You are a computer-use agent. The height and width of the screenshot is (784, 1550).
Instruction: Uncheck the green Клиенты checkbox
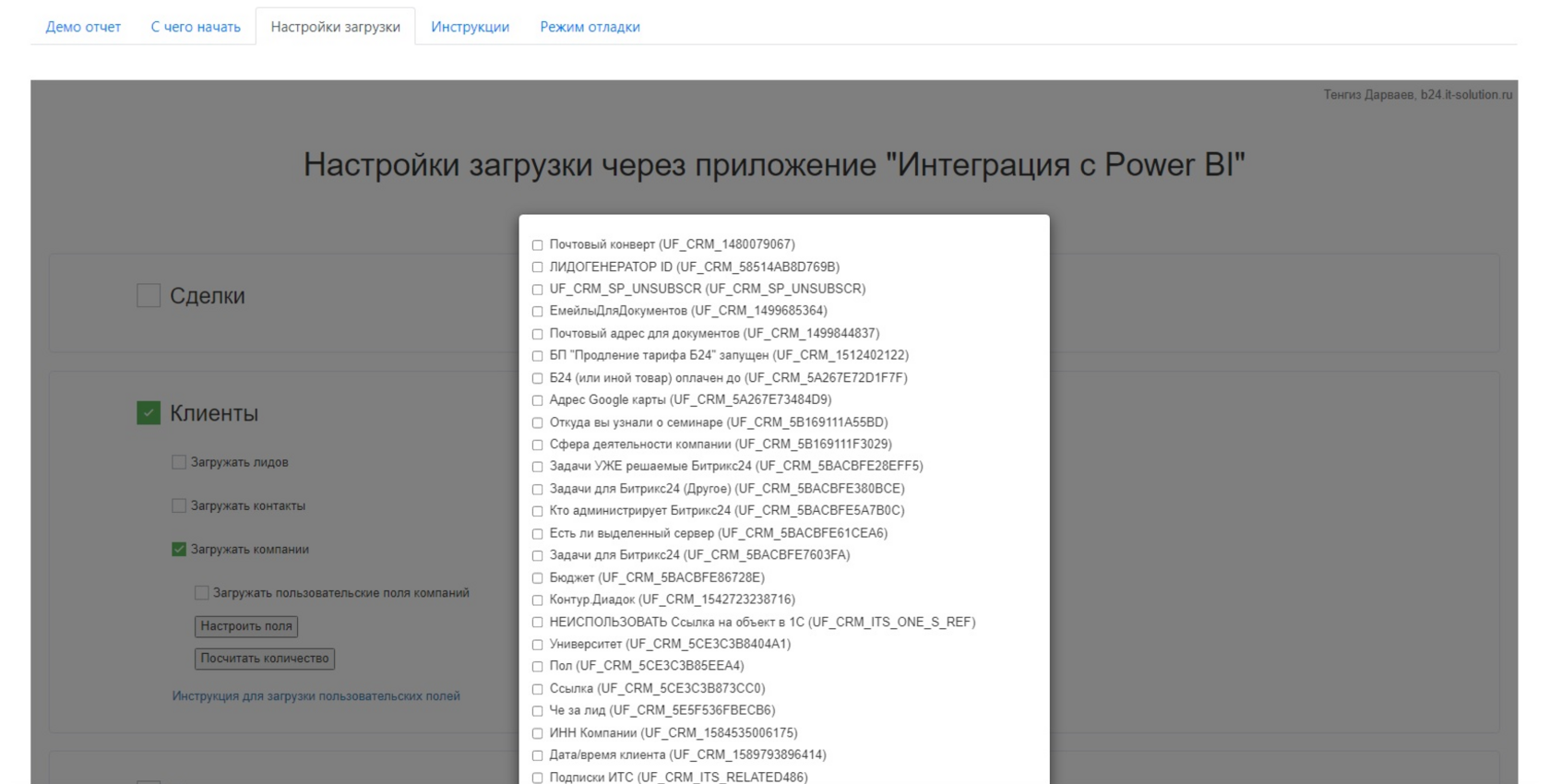coord(149,412)
